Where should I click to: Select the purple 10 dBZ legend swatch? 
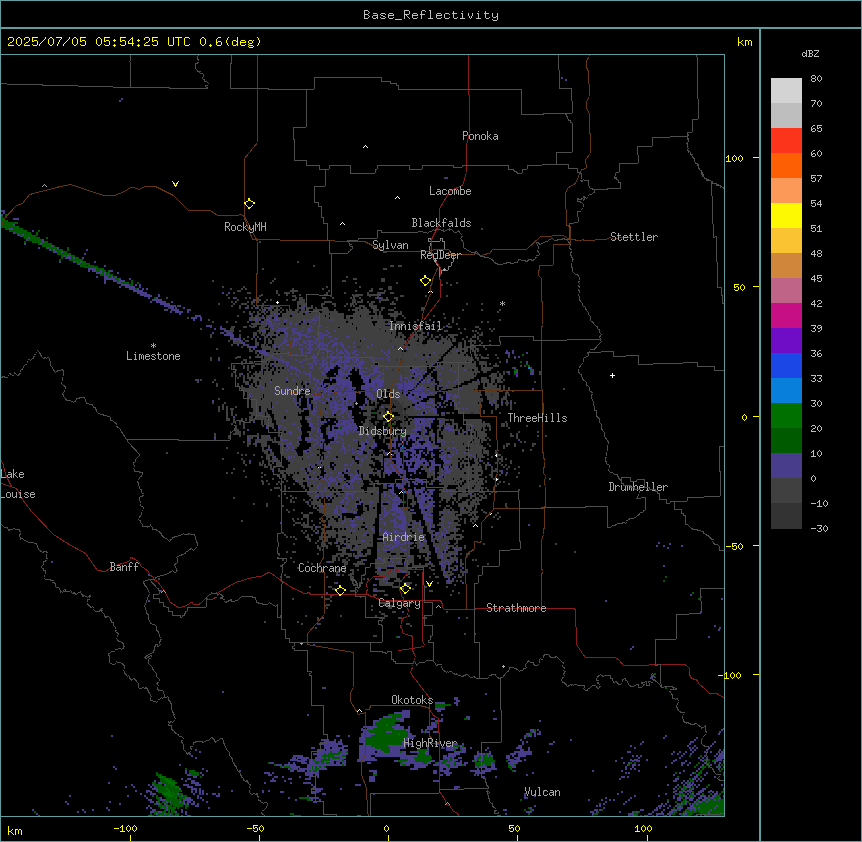click(x=786, y=466)
